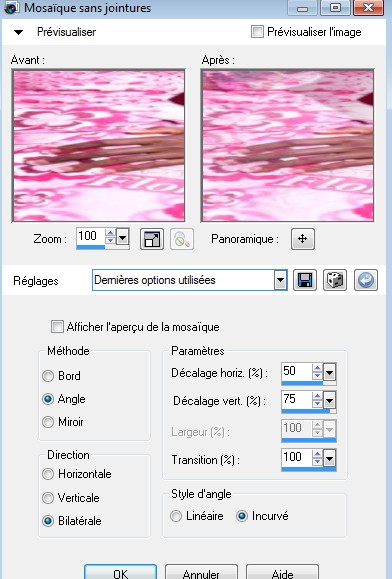Click the greyed-out magnifier icon beside Zoom
This screenshot has width=392, height=579.
tap(182, 239)
